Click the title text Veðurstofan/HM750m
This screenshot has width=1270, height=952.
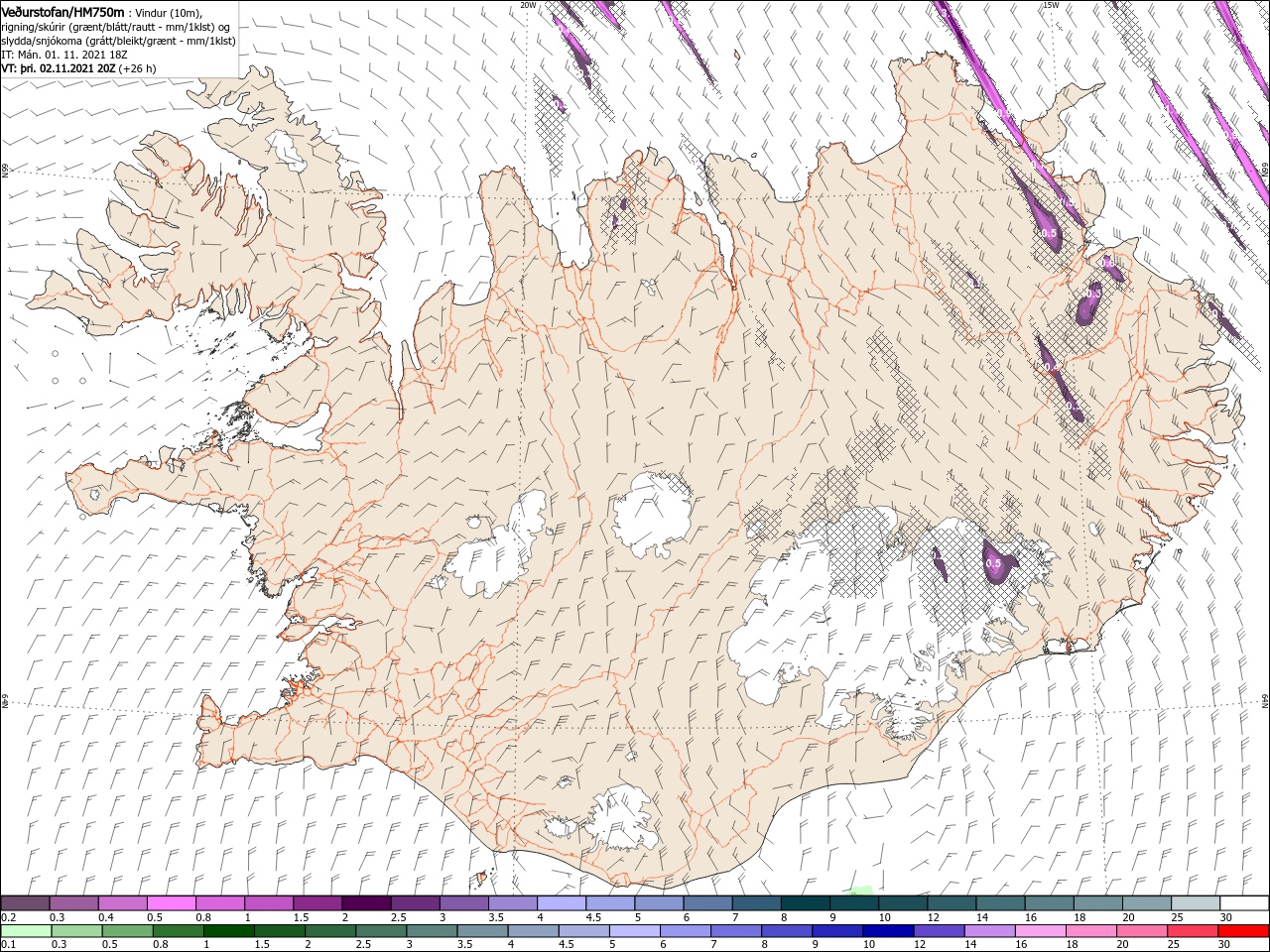point(63,11)
